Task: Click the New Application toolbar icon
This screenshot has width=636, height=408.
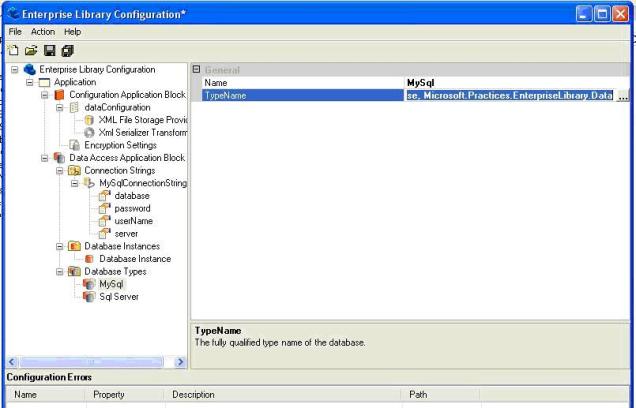Action: click(x=13, y=50)
